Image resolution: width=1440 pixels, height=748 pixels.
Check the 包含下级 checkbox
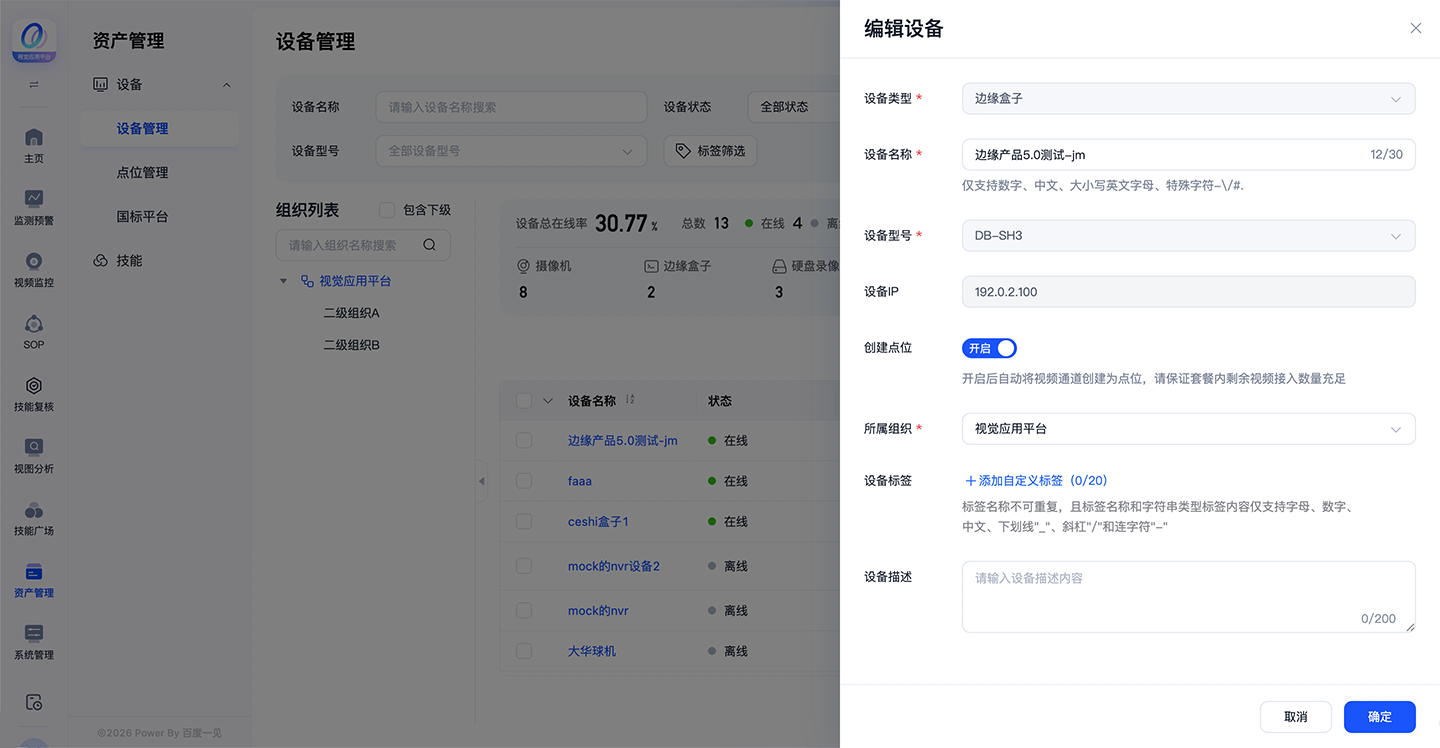pos(387,210)
